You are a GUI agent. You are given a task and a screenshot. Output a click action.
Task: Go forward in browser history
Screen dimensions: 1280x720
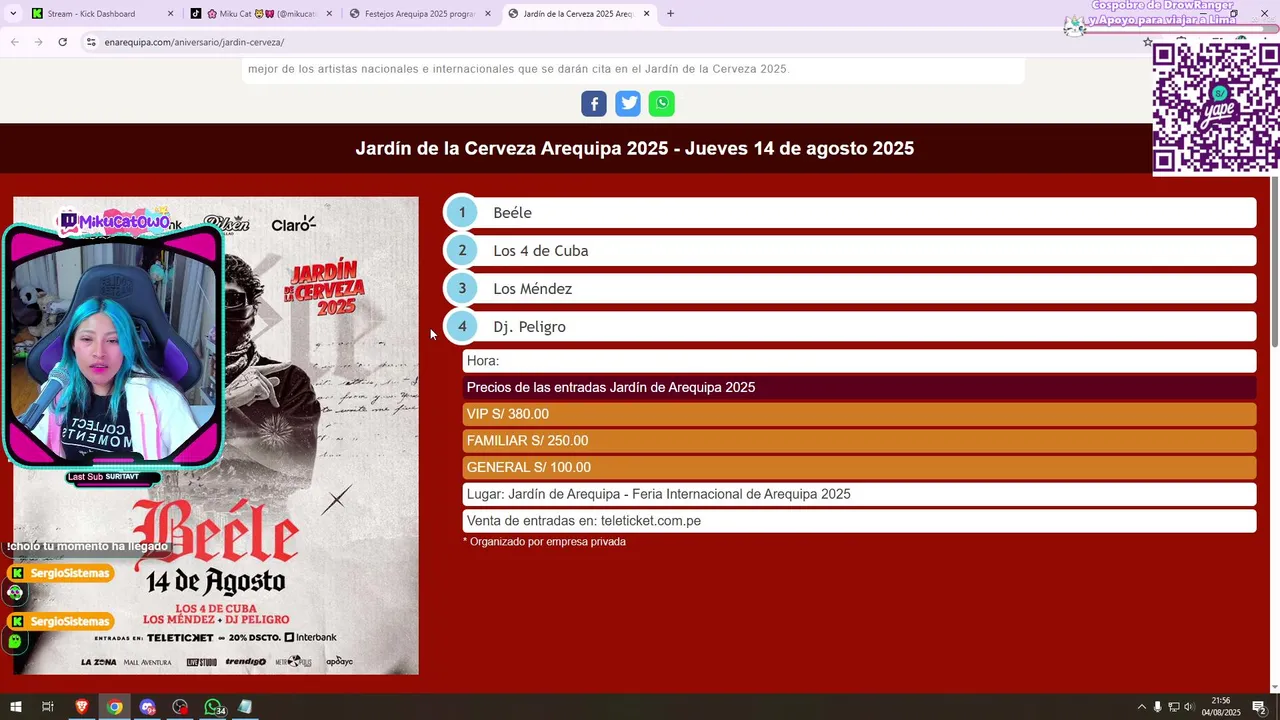point(38,42)
